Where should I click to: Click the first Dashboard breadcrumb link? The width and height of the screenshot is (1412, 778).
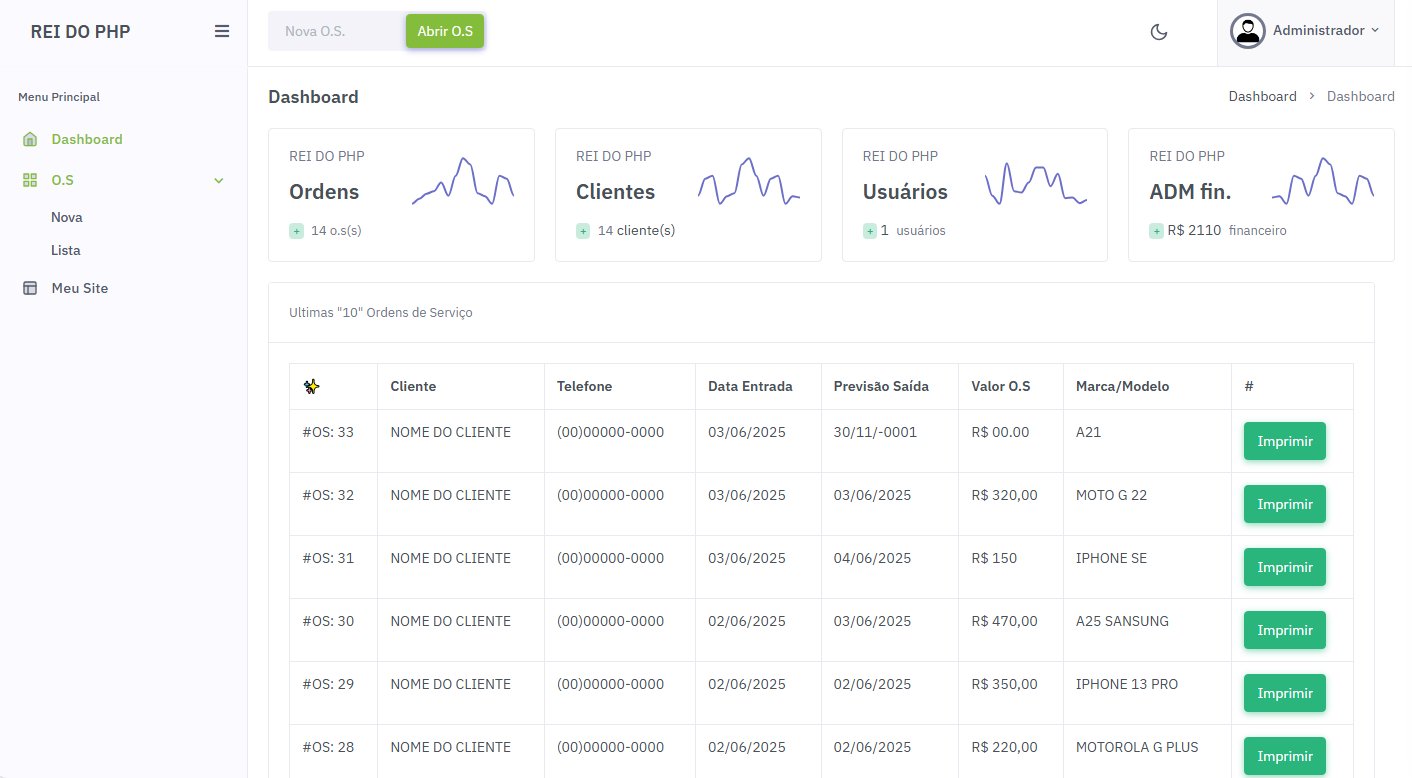pos(1262,97)
